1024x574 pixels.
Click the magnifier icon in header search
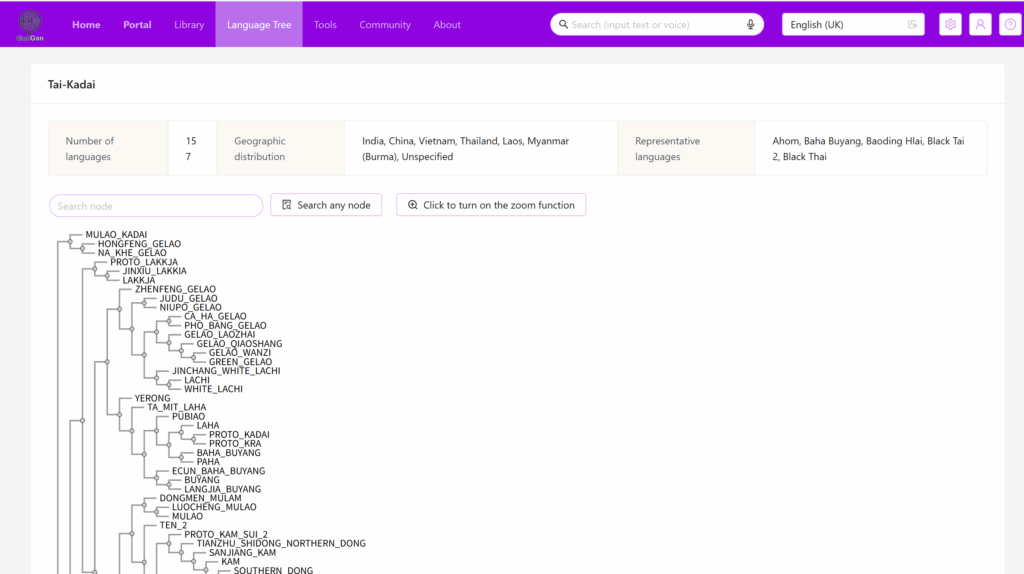point(564,25)
